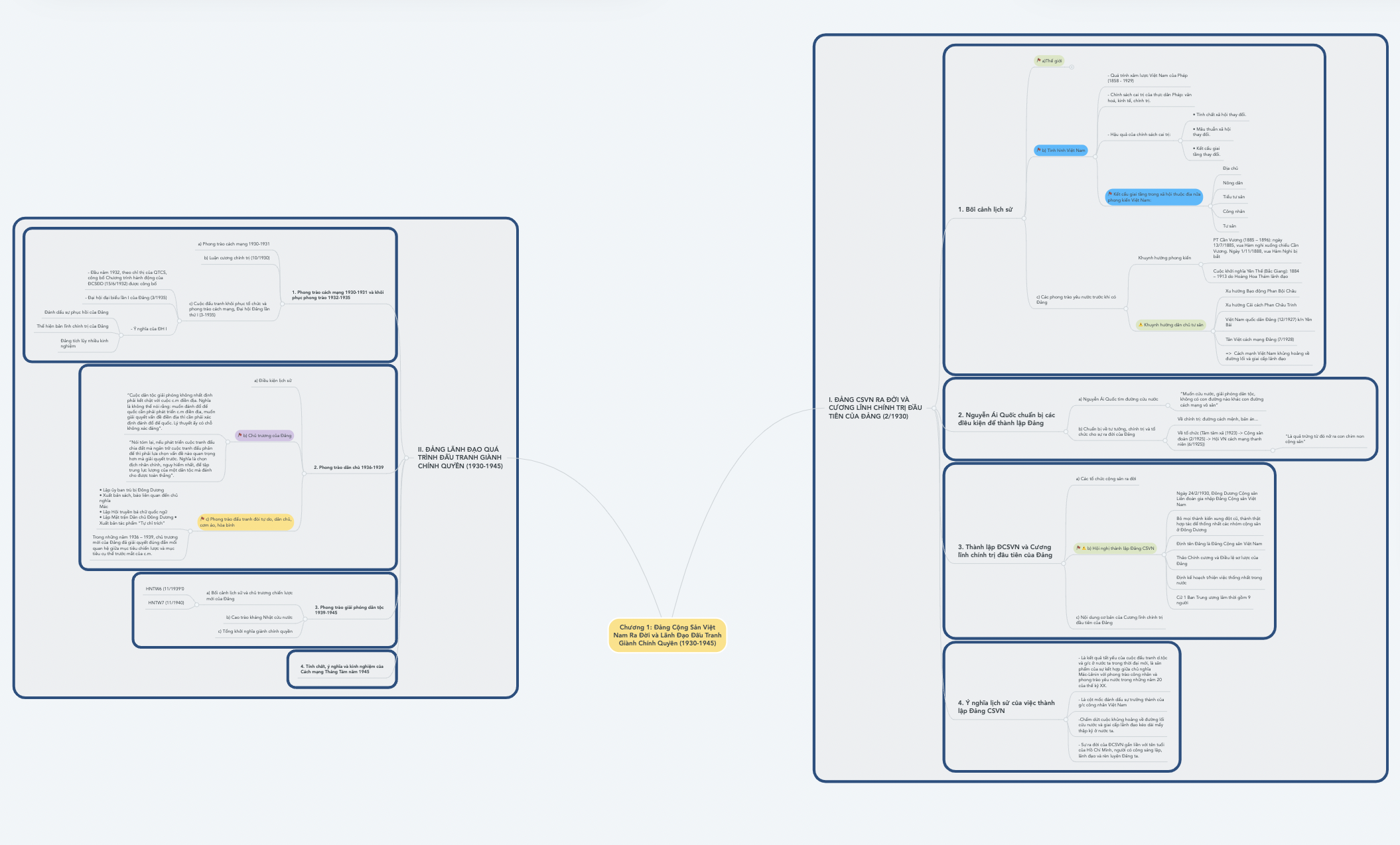The height and width of the screenshot is (845, 1400).
Task: Click flag icon on 'Hội nghị thành lập Đảng CSVN'
Action: click(x=1079, y=548)
